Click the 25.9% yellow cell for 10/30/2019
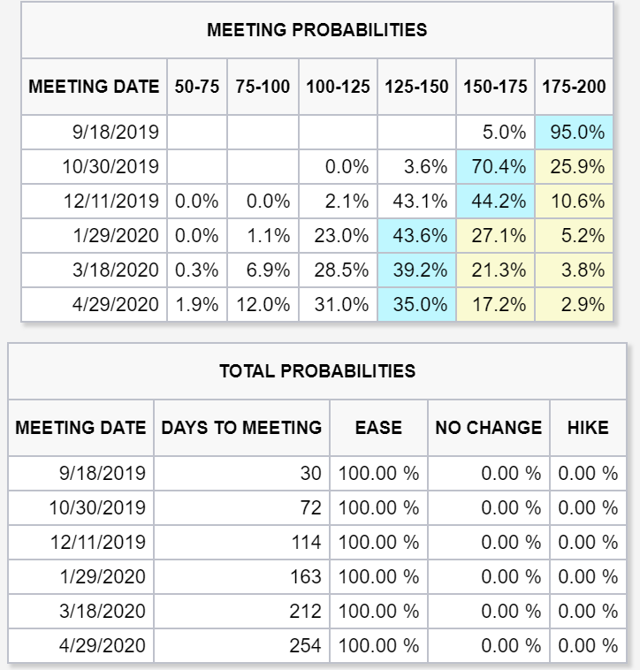This screenshot has height=670, width=640. click(x=574, y=167)
